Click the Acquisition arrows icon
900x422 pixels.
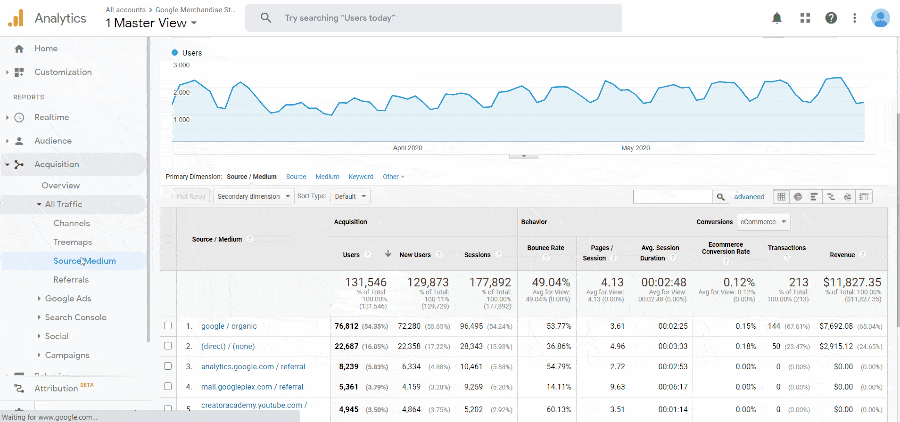[19, 164]
